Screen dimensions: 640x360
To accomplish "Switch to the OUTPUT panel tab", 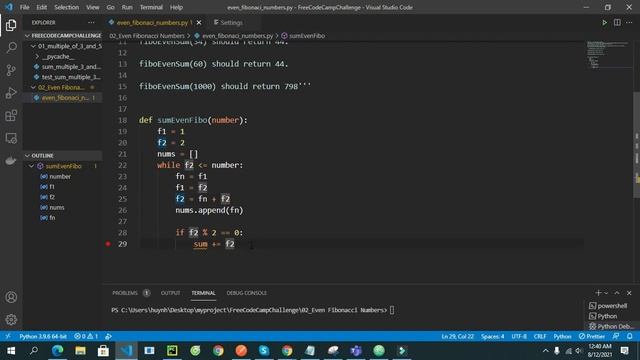I will click(x=170, y=293).
